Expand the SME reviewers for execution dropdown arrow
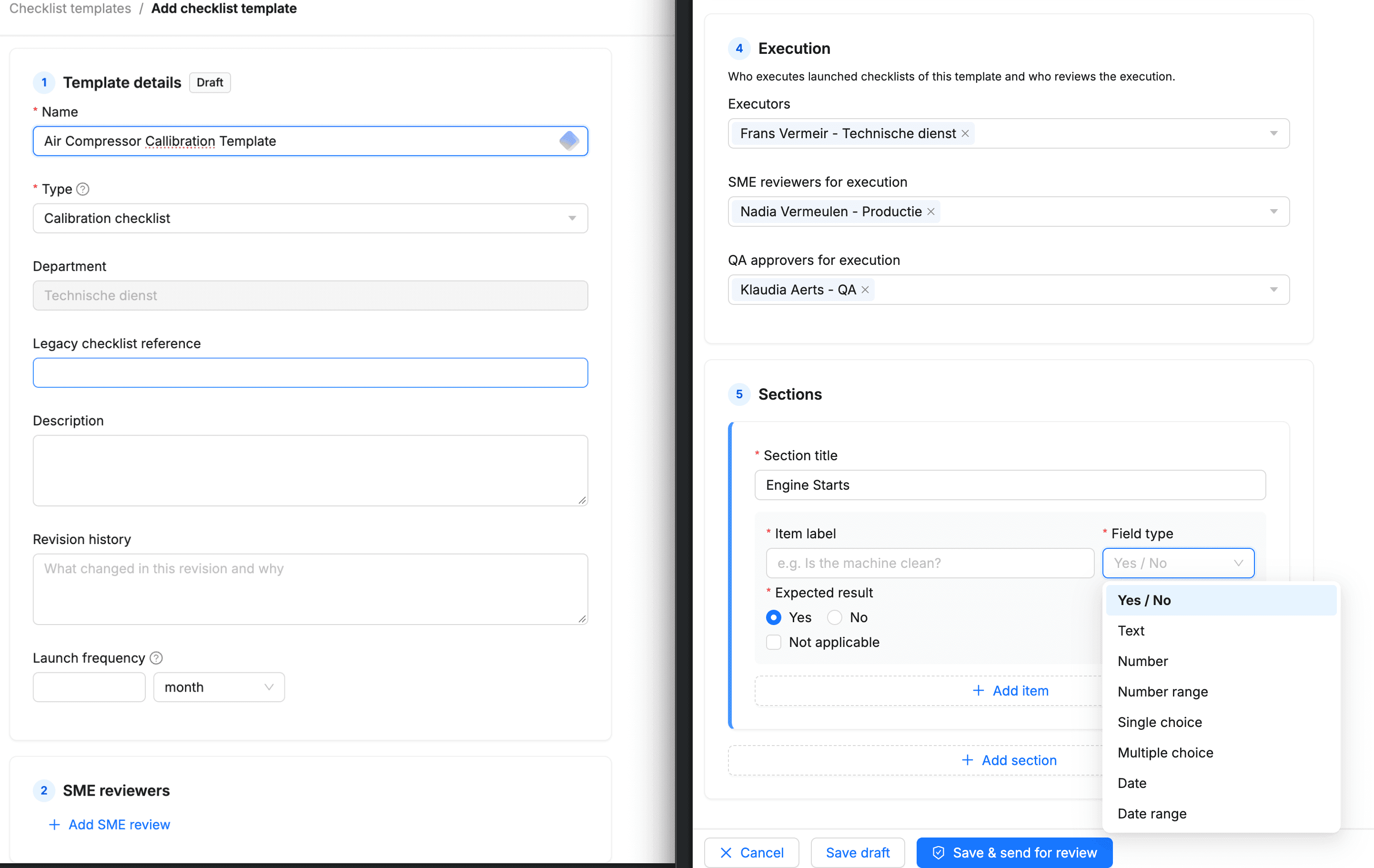This screenshot has width=1374, height=868. (1273, 212)
